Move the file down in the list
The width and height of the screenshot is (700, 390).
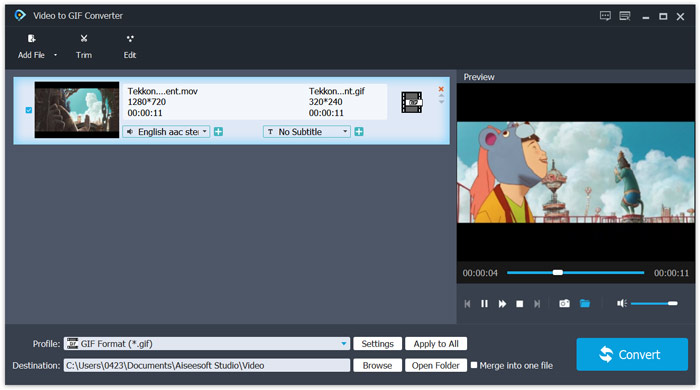tap(441, 102)
